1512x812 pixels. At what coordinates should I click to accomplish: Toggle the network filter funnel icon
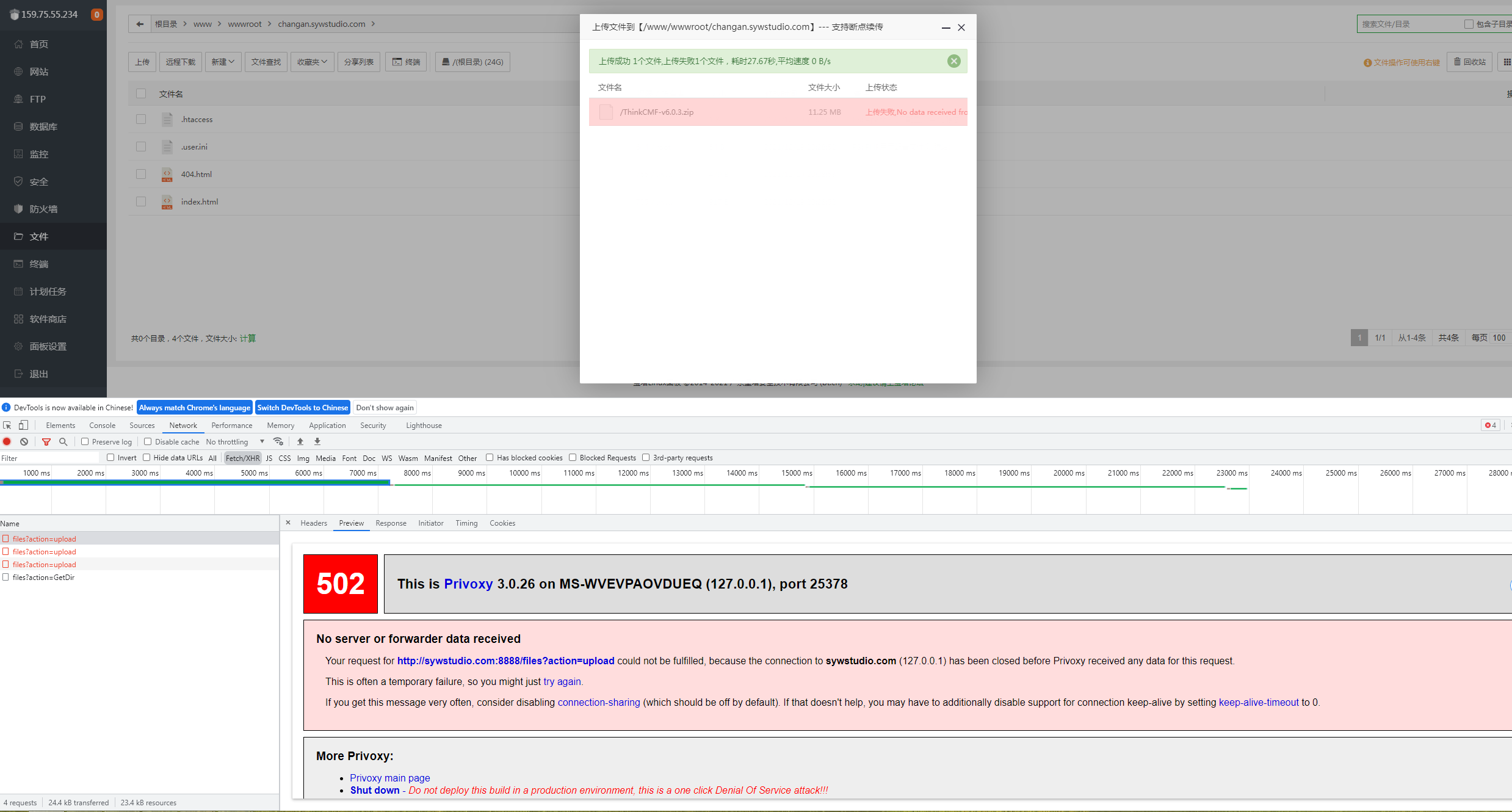[x=46, y=441]
